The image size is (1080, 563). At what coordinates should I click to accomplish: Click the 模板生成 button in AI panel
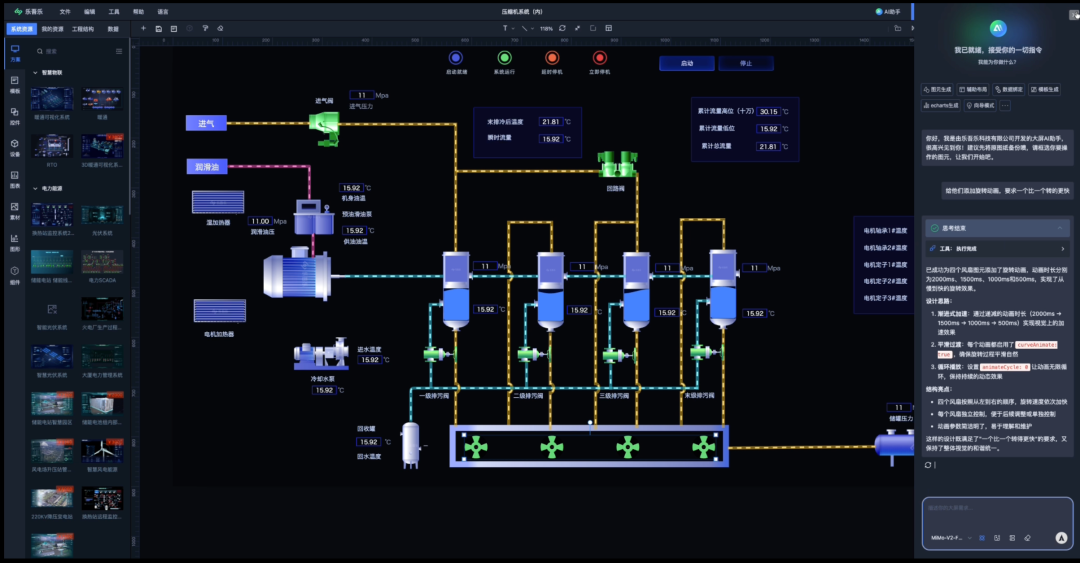(1045, 90)
